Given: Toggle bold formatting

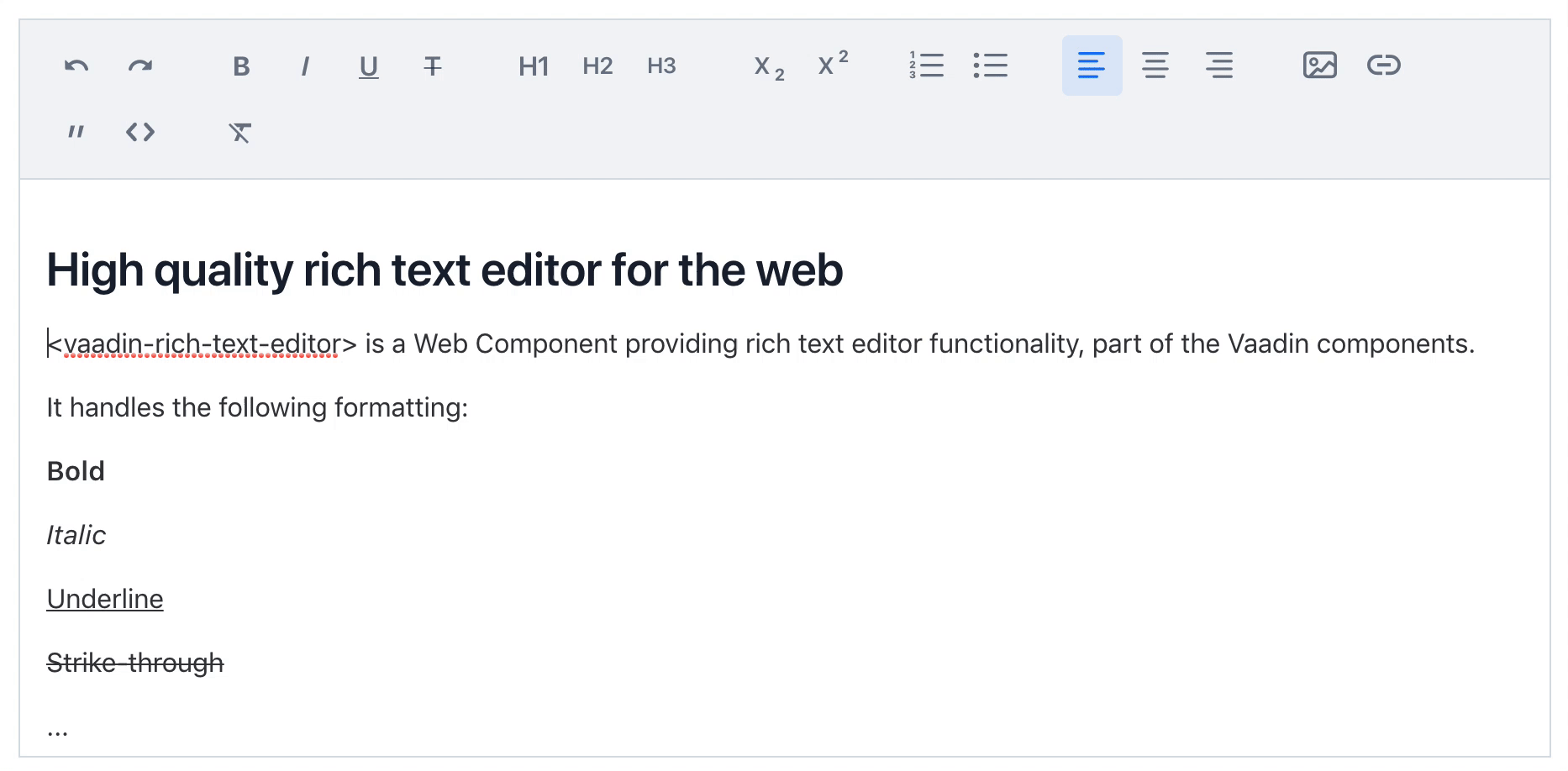Looking at the screenshot, I should pyautogui.click(x=241, y=66).
